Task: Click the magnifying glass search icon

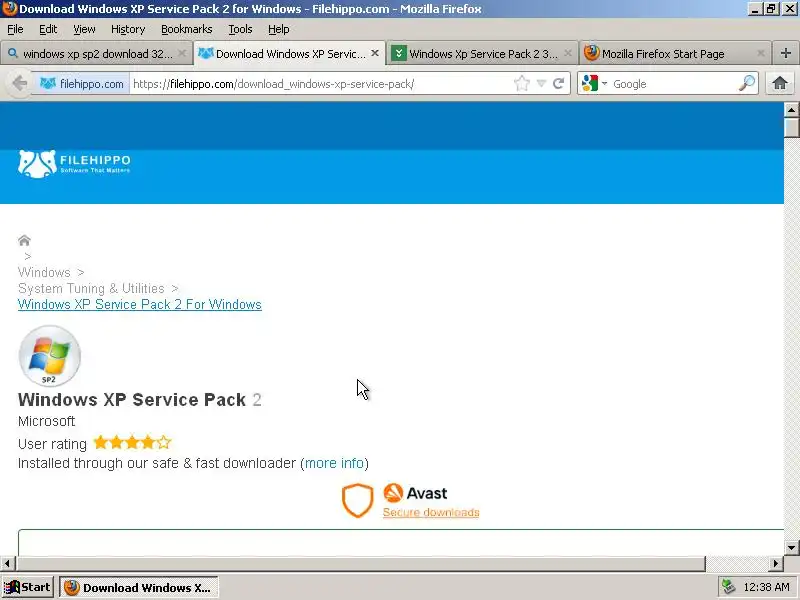Action: click(746, 83)
